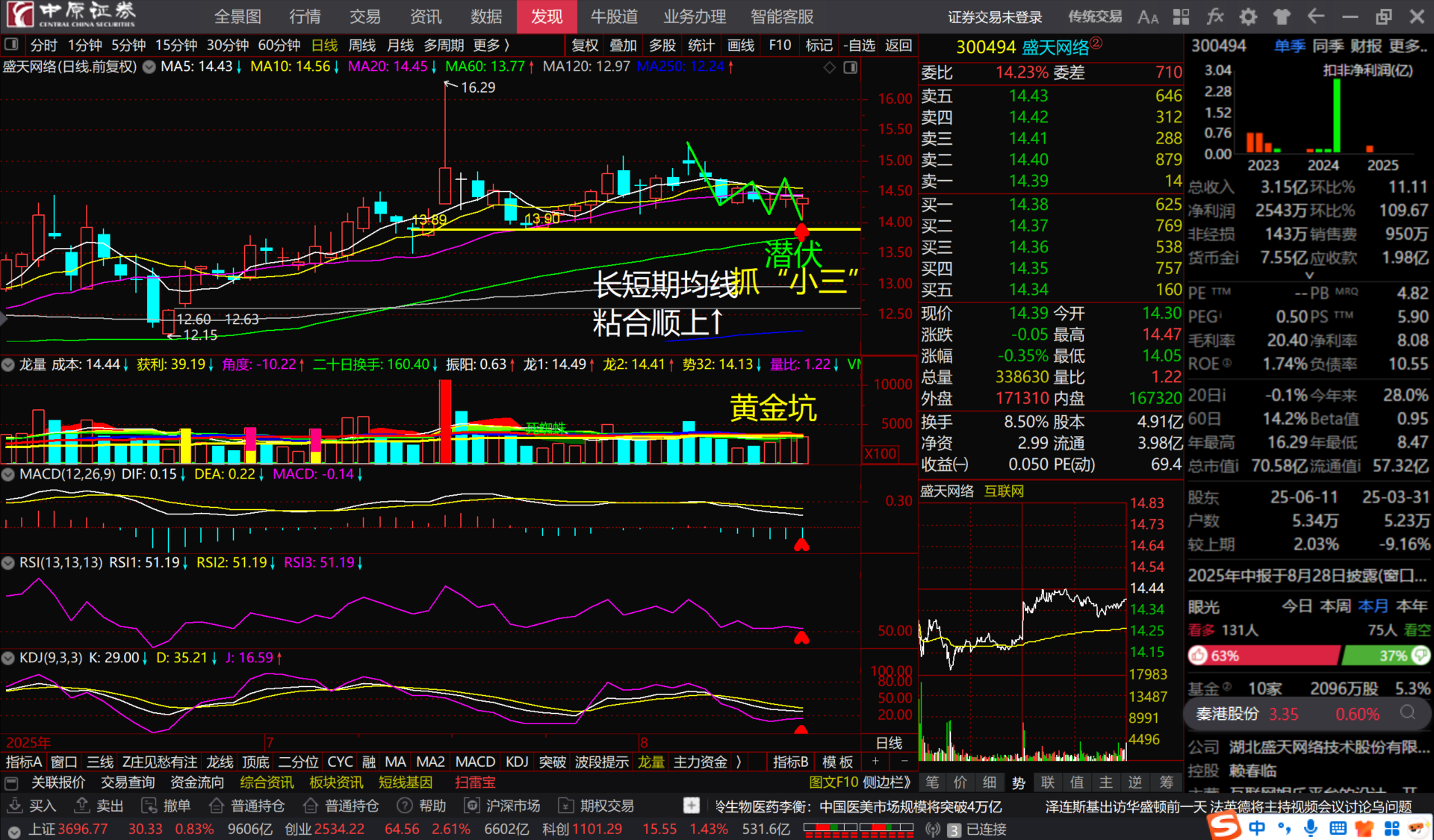Viewport: 1434px width, 840px height.
Task: Expand more indicator tabs arrow after 主力资金
Action: pos(739,762)
